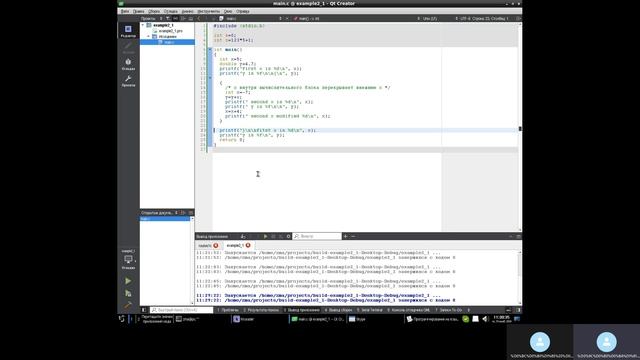Click the volume icon in system tray

tap(484, 319)
